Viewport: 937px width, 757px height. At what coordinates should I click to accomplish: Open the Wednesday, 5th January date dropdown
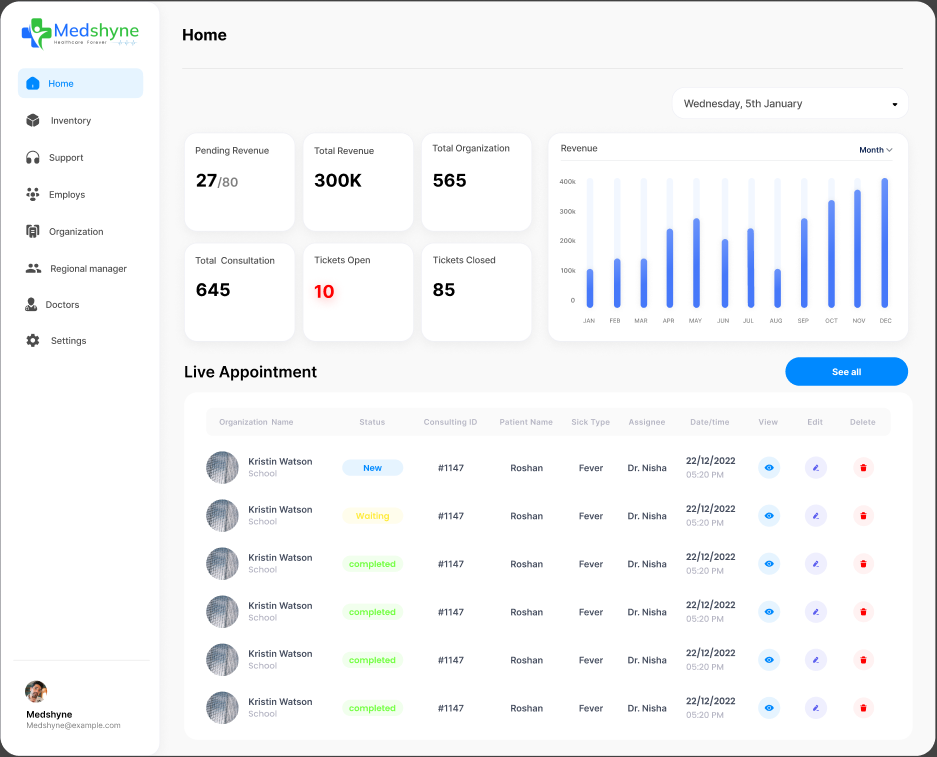(790, 103)
